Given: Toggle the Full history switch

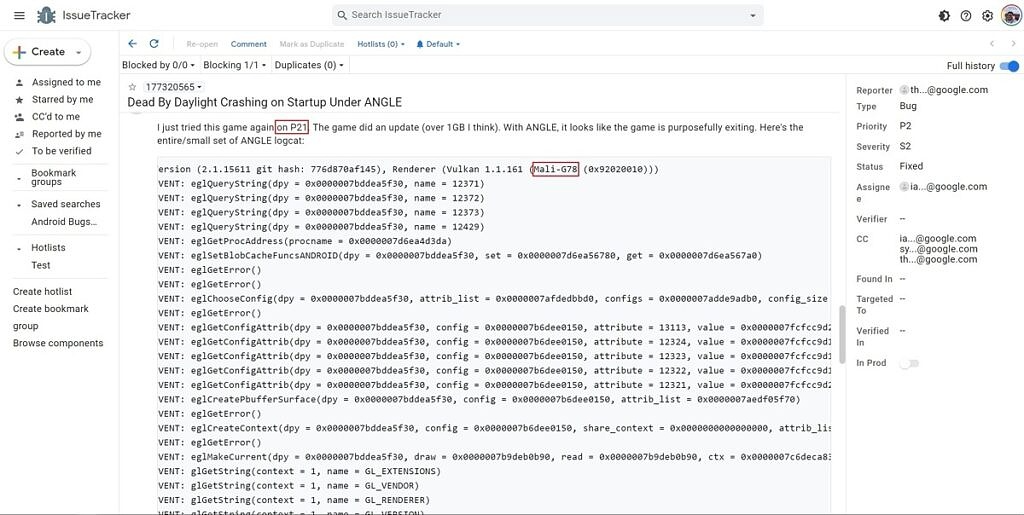Looking at the screenshot, I should click(x=1009, y=66).
